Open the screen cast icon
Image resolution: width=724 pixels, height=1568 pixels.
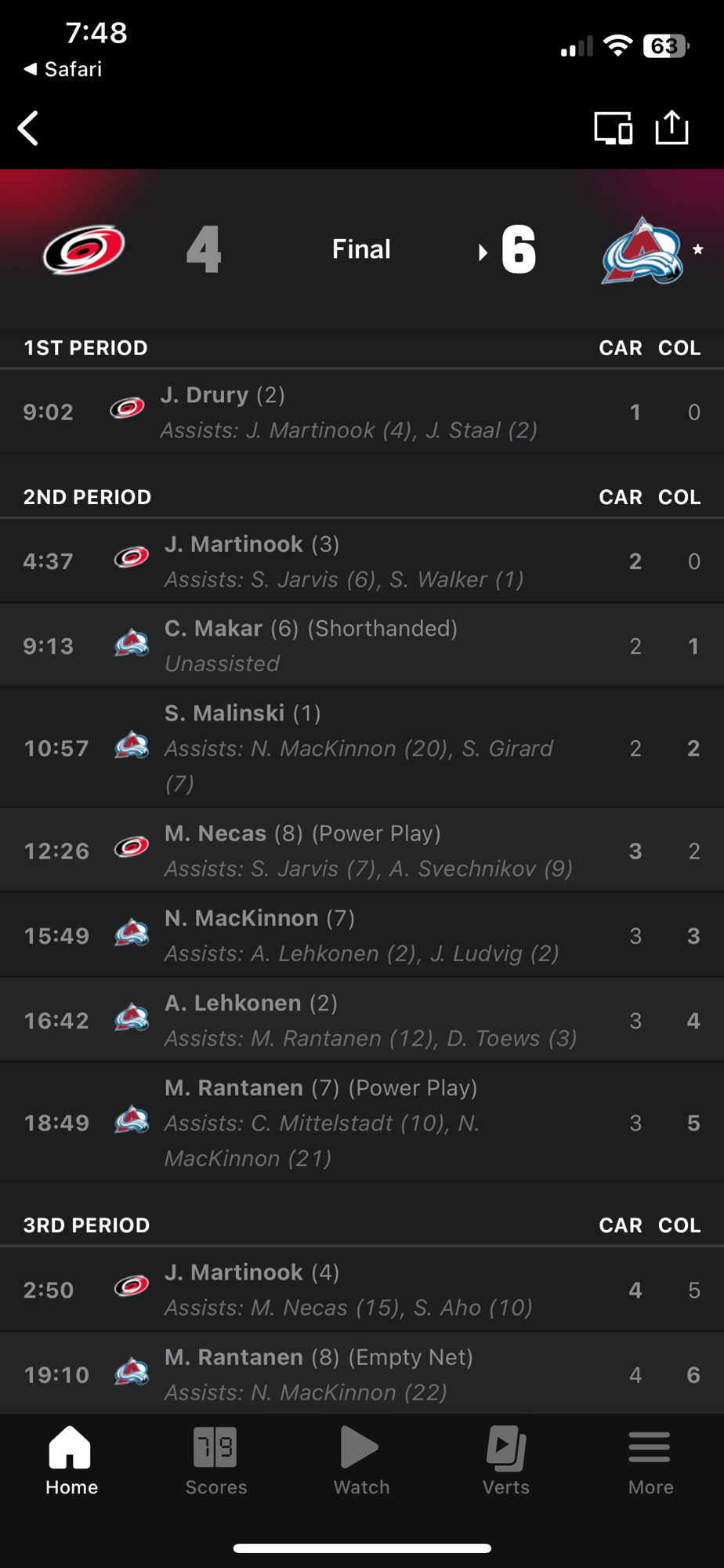[x=613, y=129]
